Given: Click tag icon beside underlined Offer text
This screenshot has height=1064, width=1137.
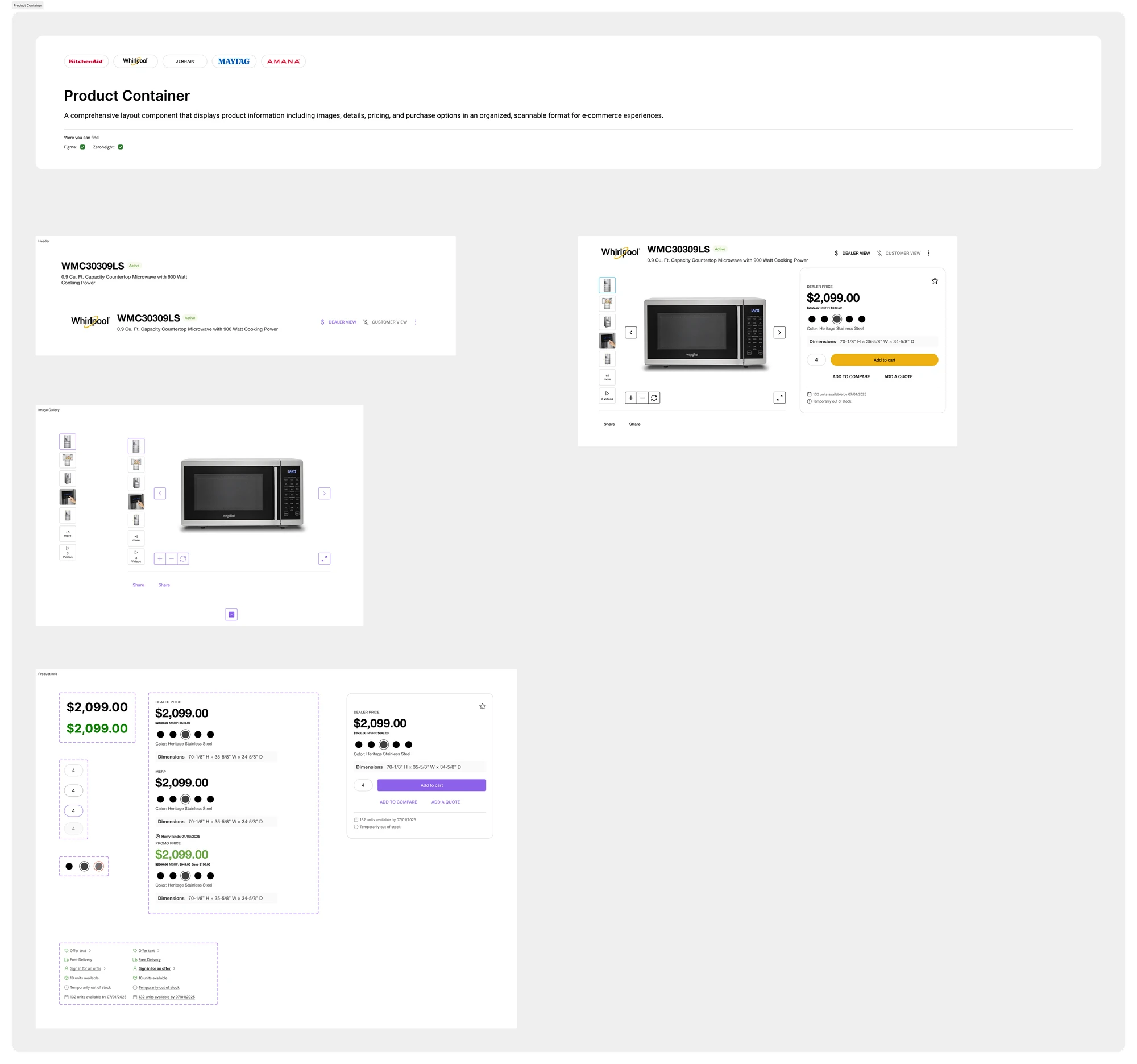Looking at the screenshot, I should coord(135,951).
